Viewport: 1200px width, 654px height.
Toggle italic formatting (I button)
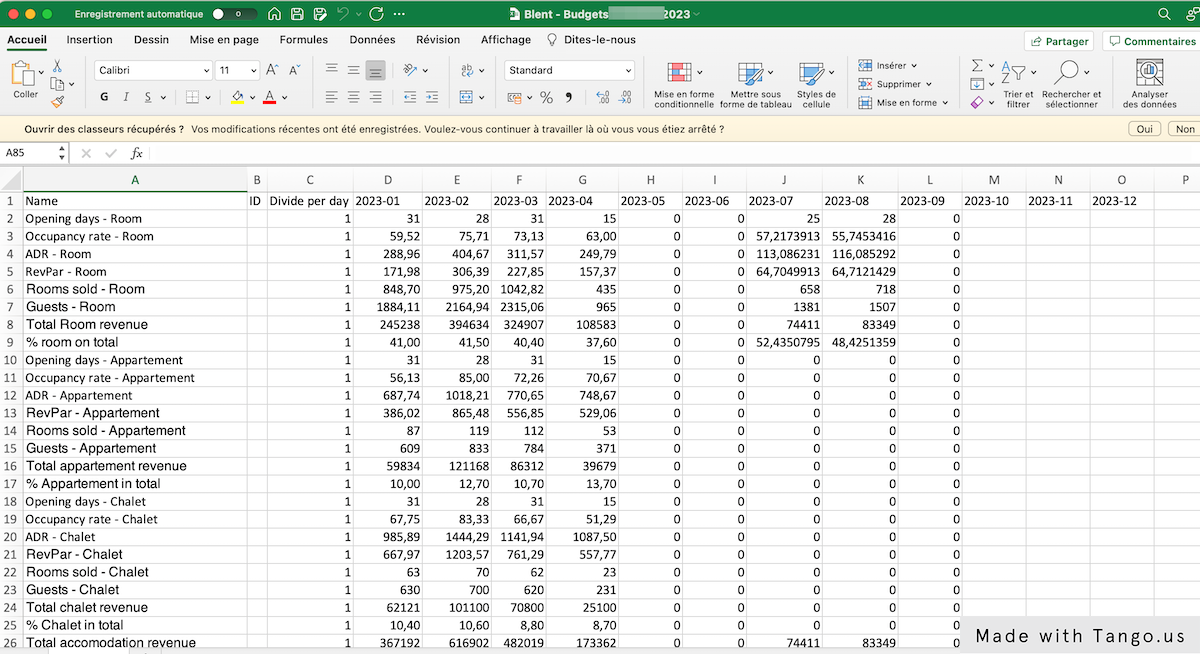126,98
